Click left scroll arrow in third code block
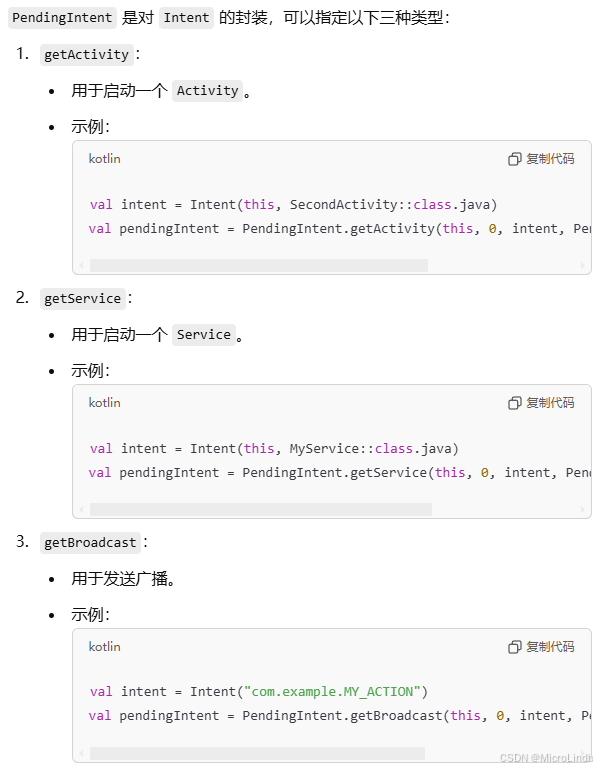597x769 pixels. click(x=81, y=753)
